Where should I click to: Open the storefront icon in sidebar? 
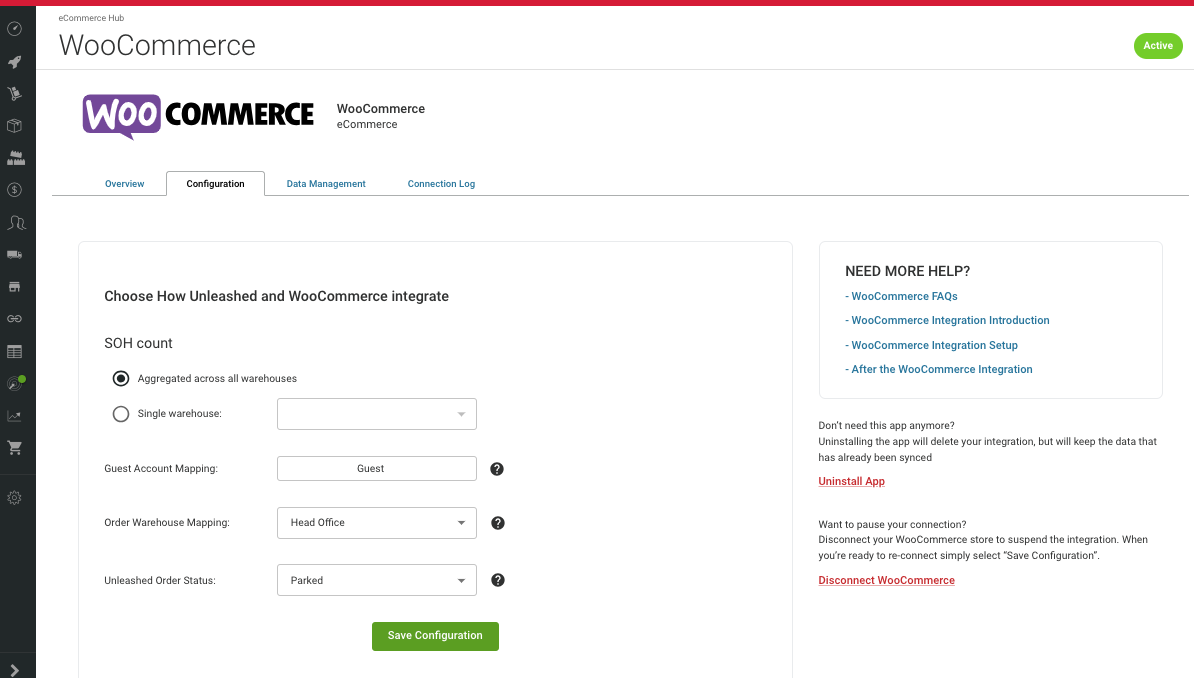pyautogui.click(x=14, y=286)
